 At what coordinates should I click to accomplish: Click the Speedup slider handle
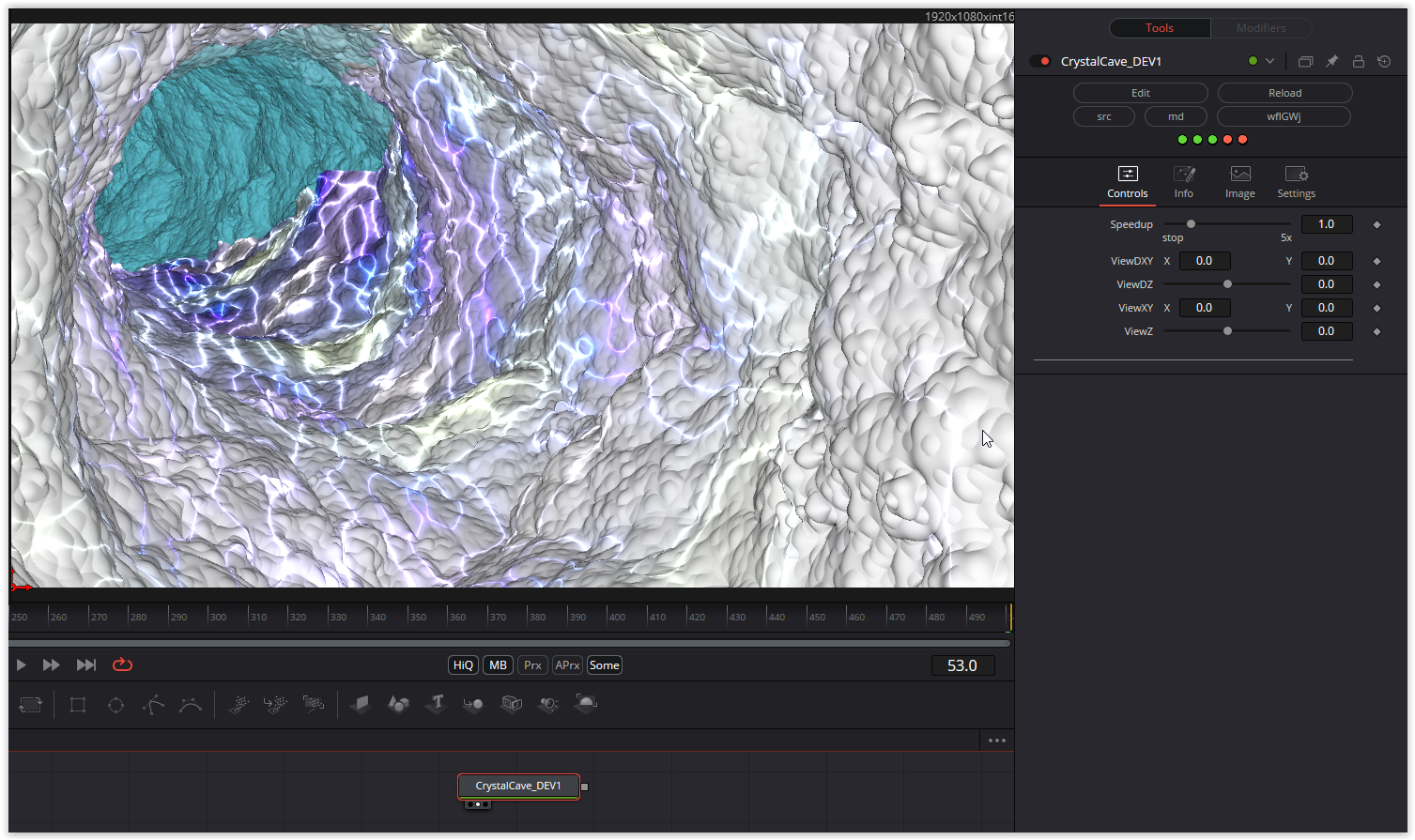(x=1191, y=224)
